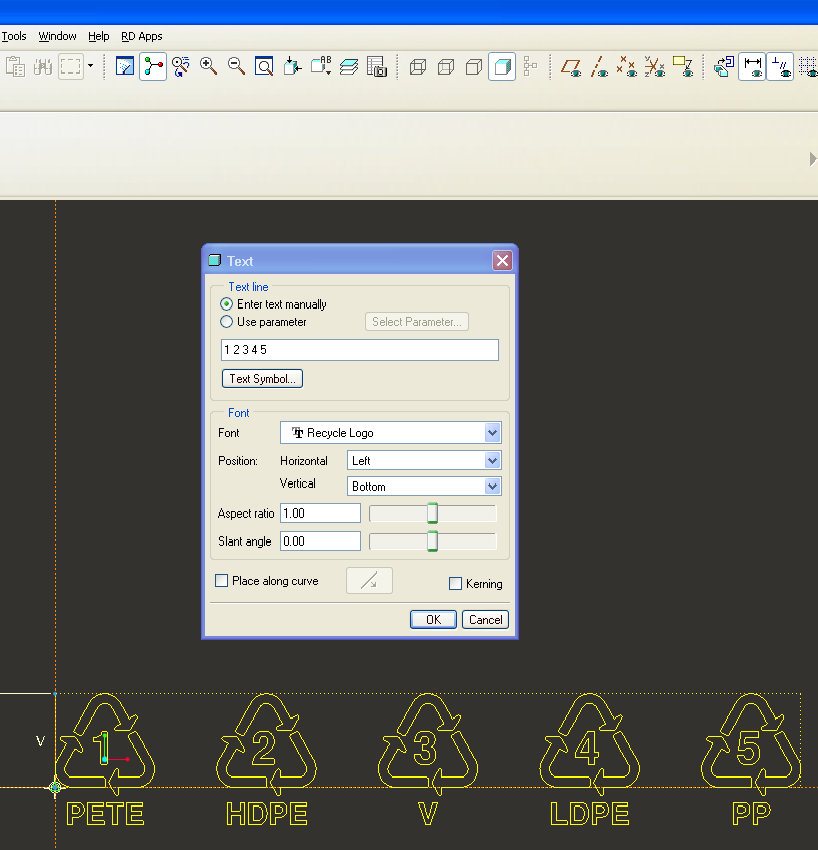Click the PETE recycle symbol number 1
818x850 pixels.
105,746
